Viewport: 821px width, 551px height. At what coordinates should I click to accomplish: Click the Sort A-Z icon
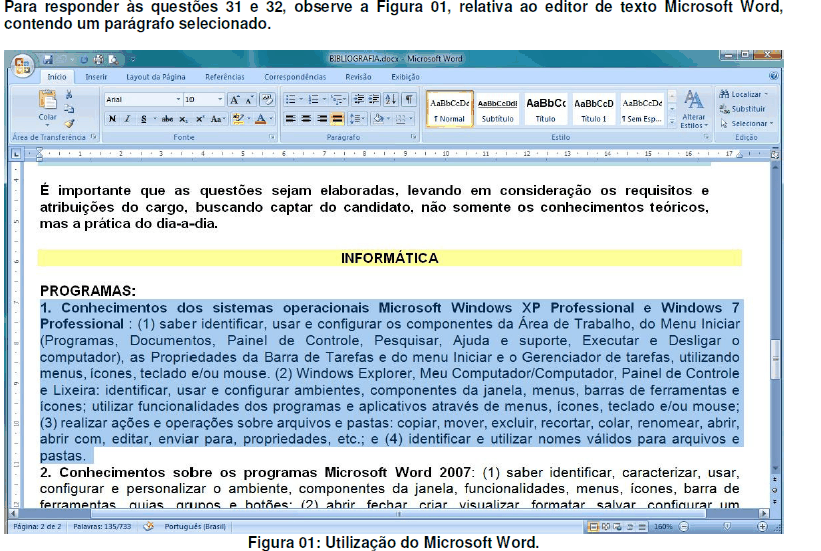point(390,99)
